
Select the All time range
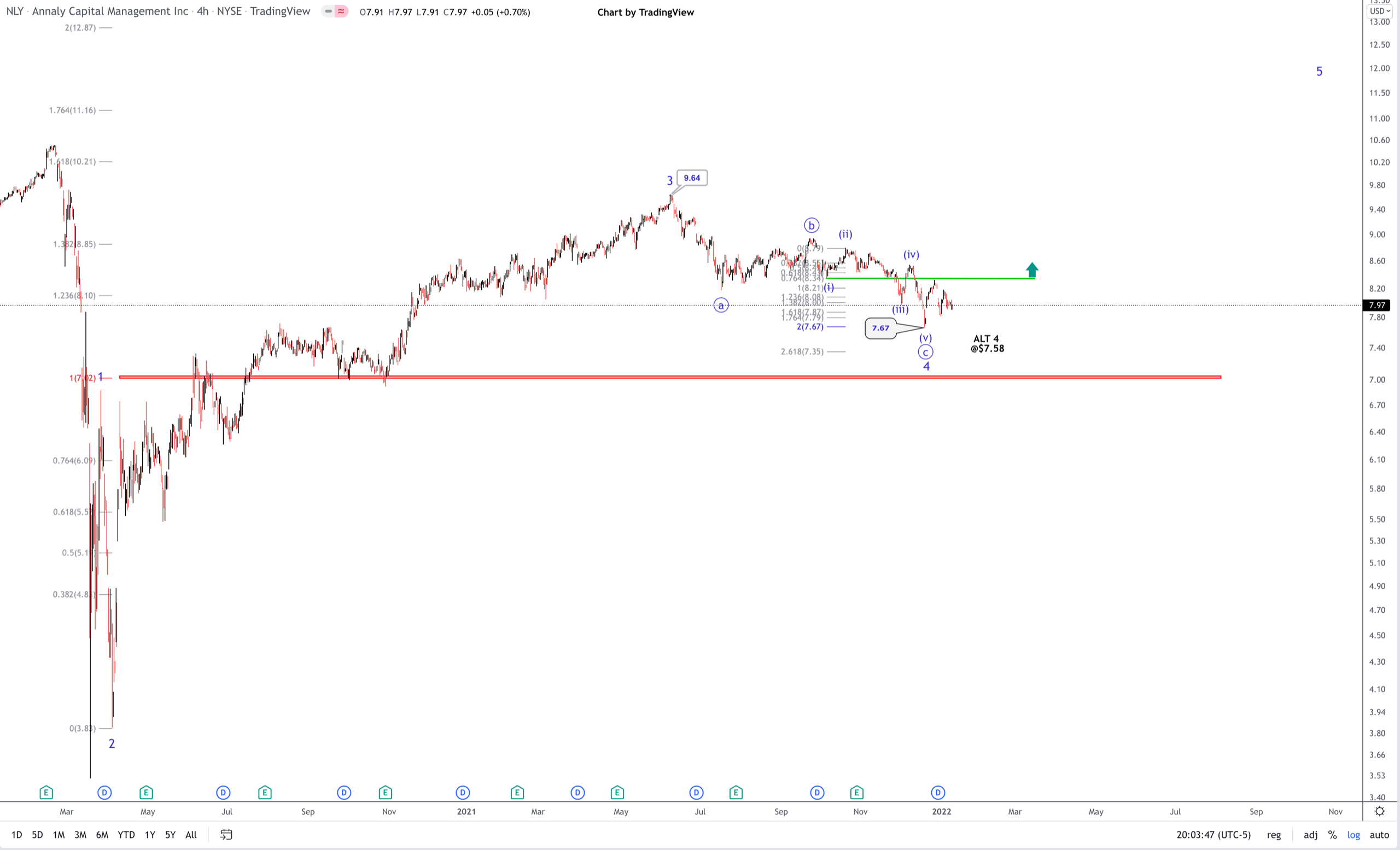coord(191,834)
